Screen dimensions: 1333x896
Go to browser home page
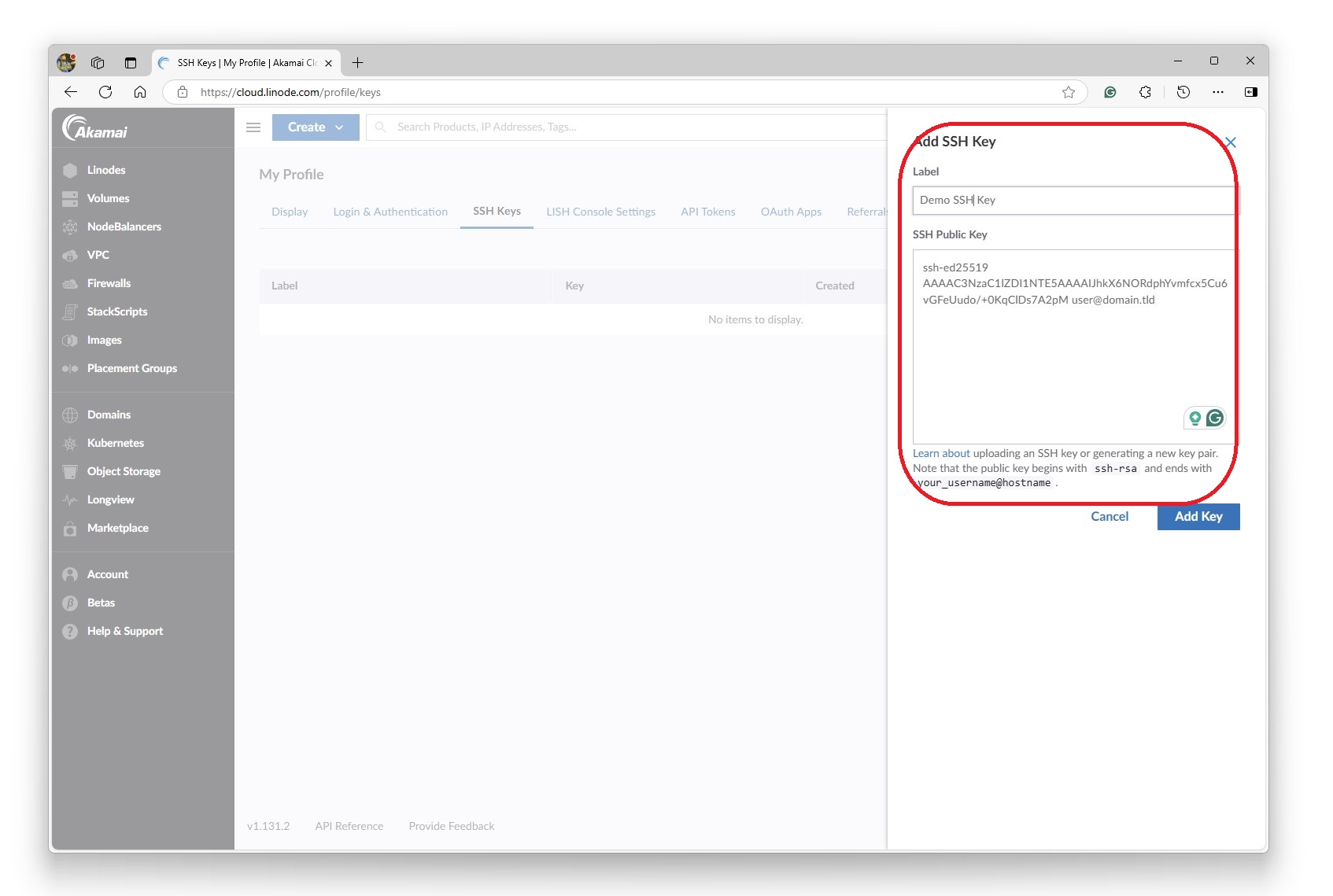tap(140, 92)
